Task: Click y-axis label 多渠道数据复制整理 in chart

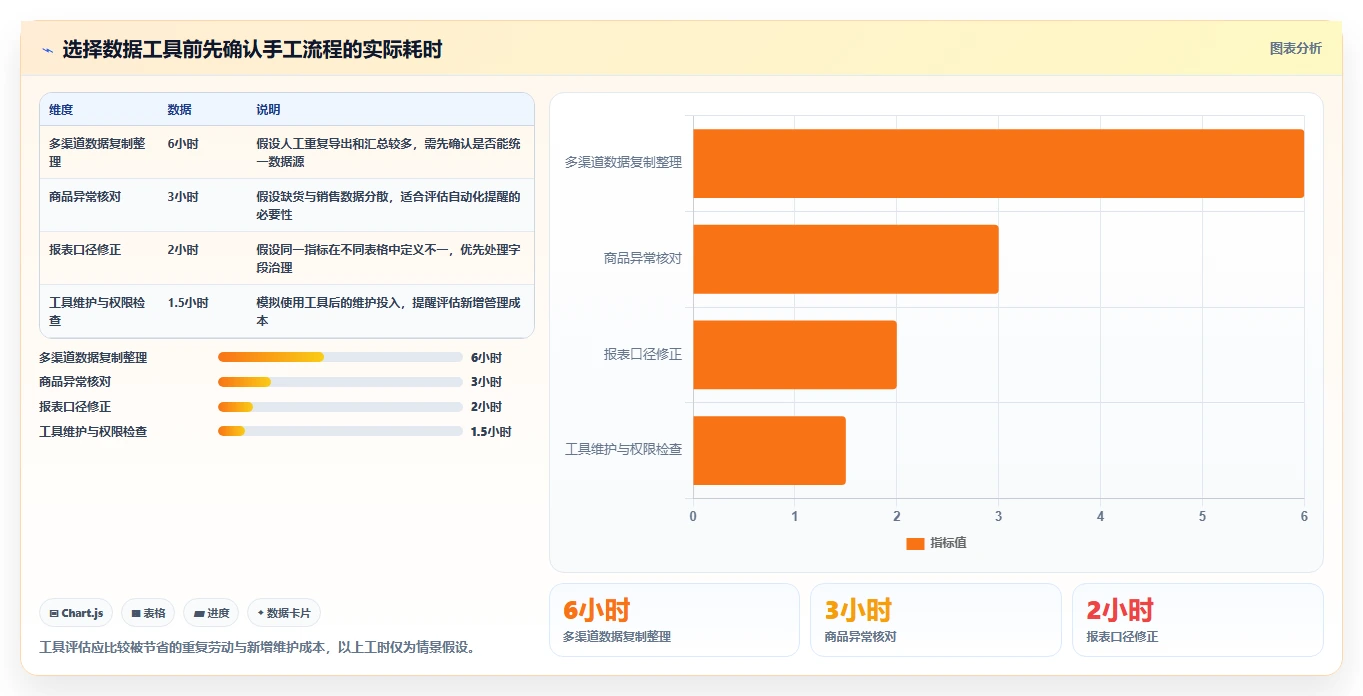Action: pos(623,162)
